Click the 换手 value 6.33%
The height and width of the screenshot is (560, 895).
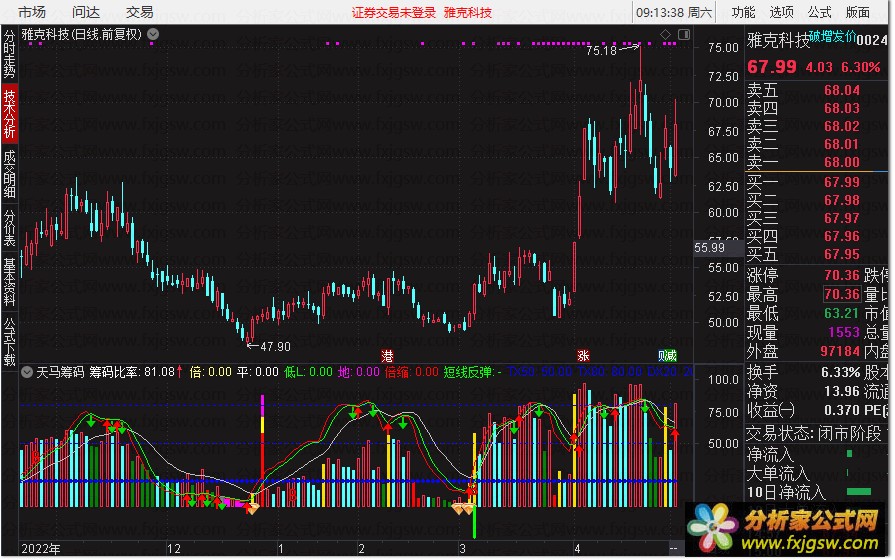(840, 372)
